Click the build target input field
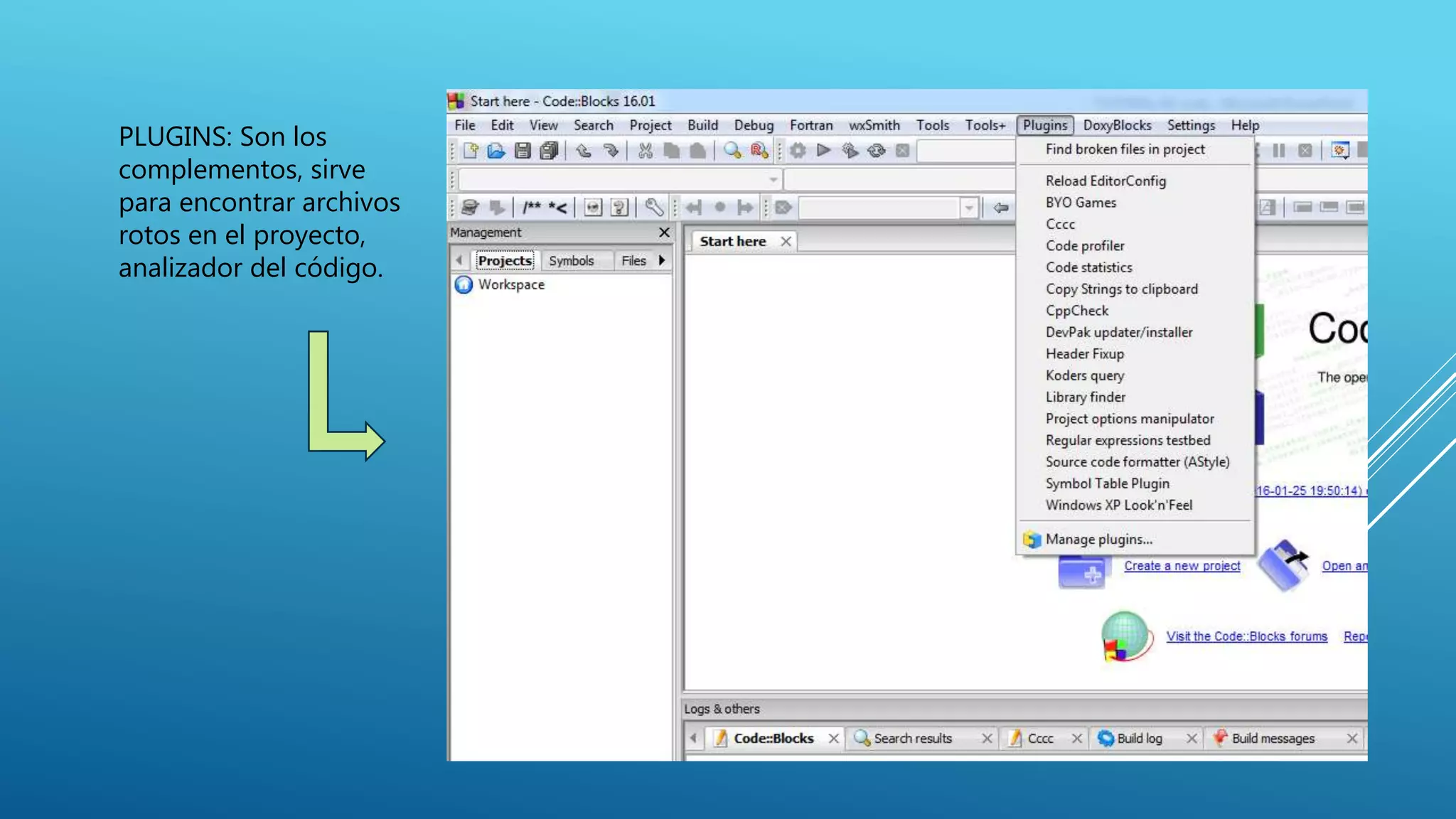This screenshot has width=1456, height=819. coord(965,150)
